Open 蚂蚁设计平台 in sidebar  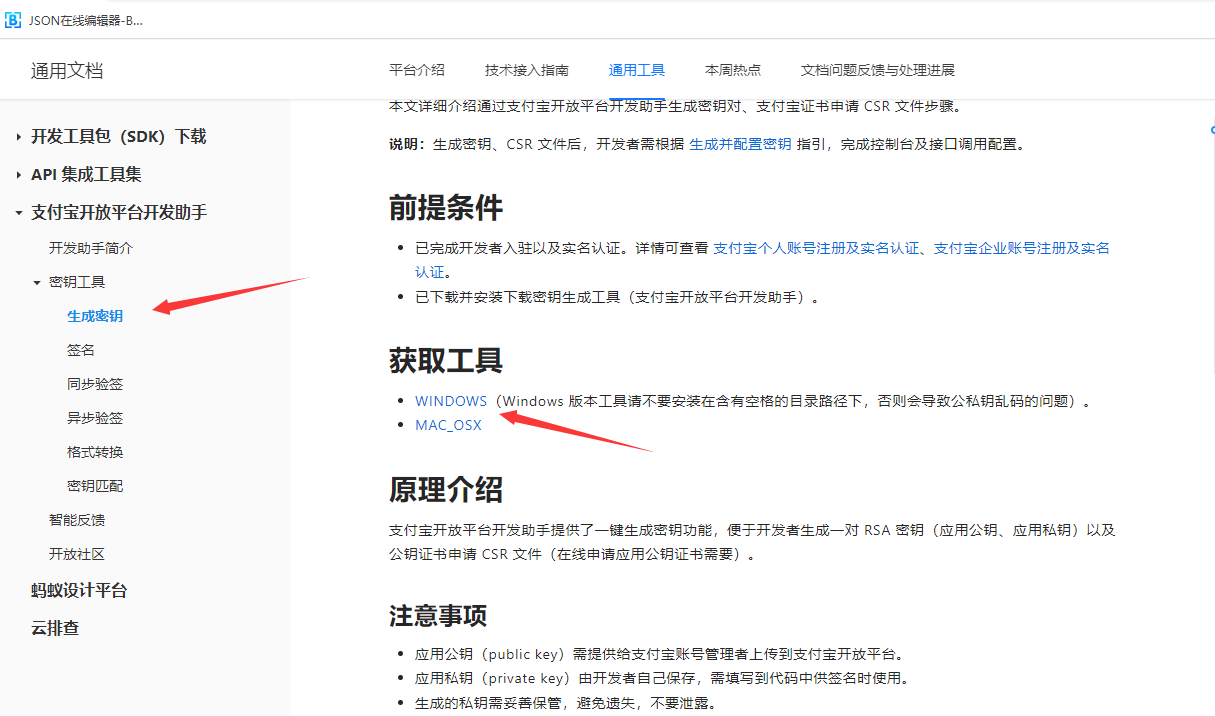[x=79, y=590]
